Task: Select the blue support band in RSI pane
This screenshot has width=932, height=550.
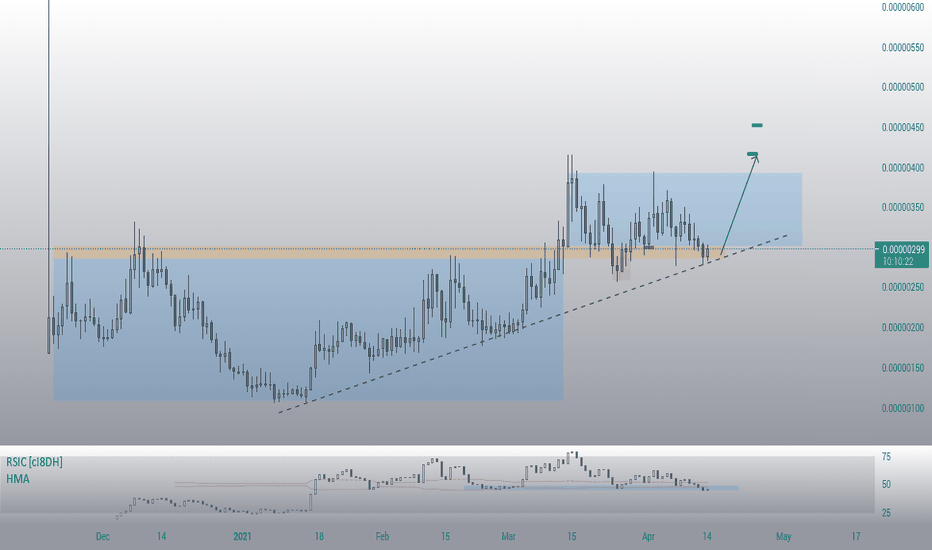Action: click(601, 488)
